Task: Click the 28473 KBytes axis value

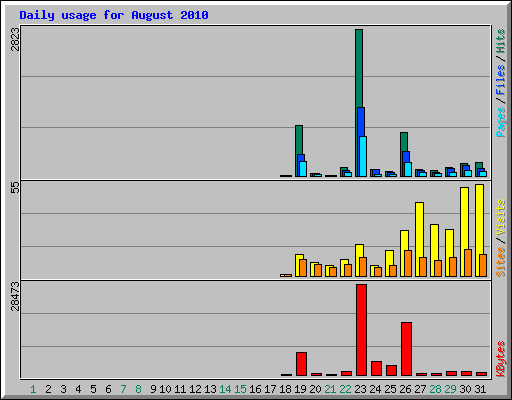Action: click(x=15, y=296)
